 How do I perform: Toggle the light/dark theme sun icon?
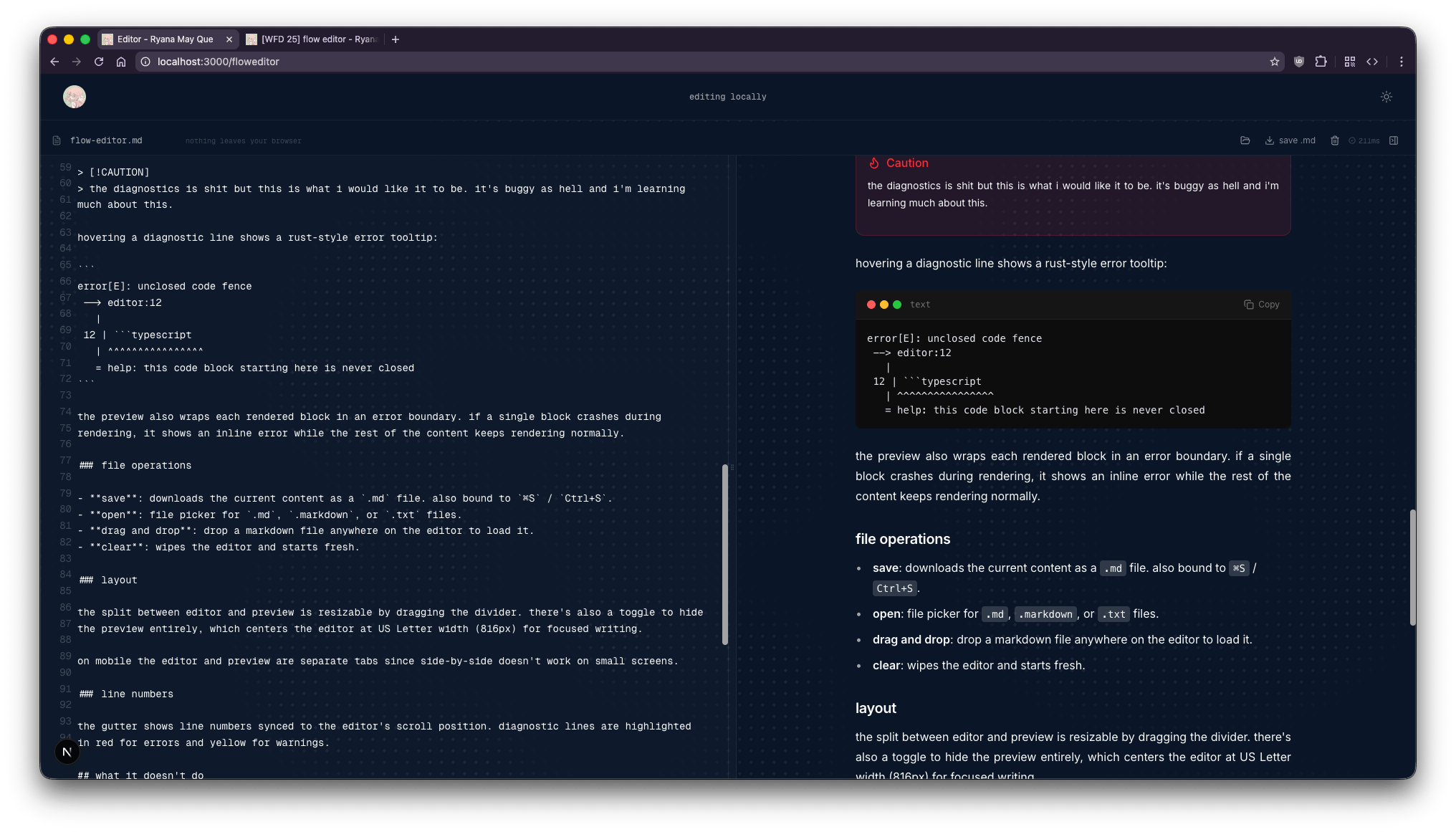click(1386, 97)
